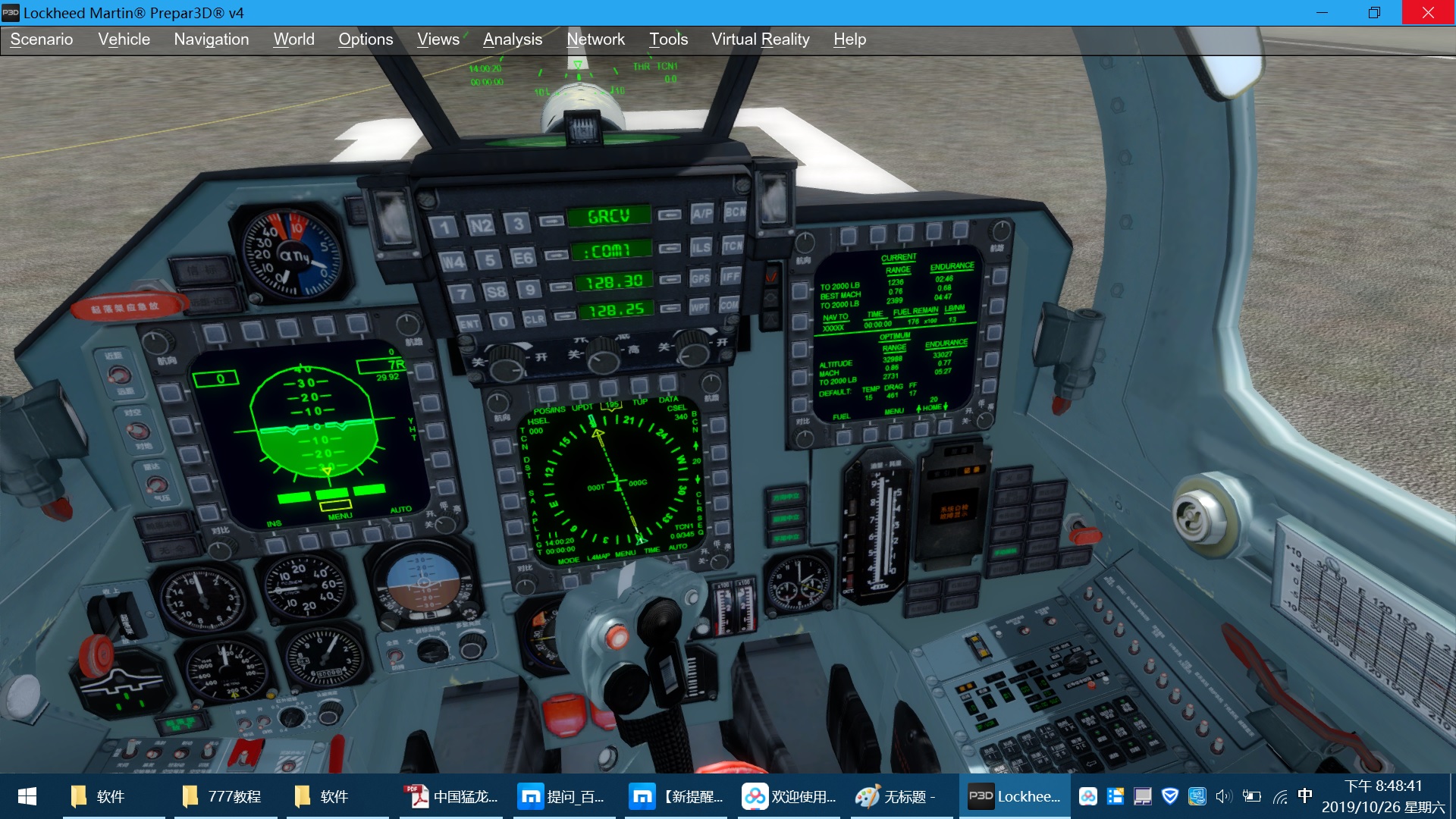
Task: Open the Scenario menu
Action: (x=42, y=39)
